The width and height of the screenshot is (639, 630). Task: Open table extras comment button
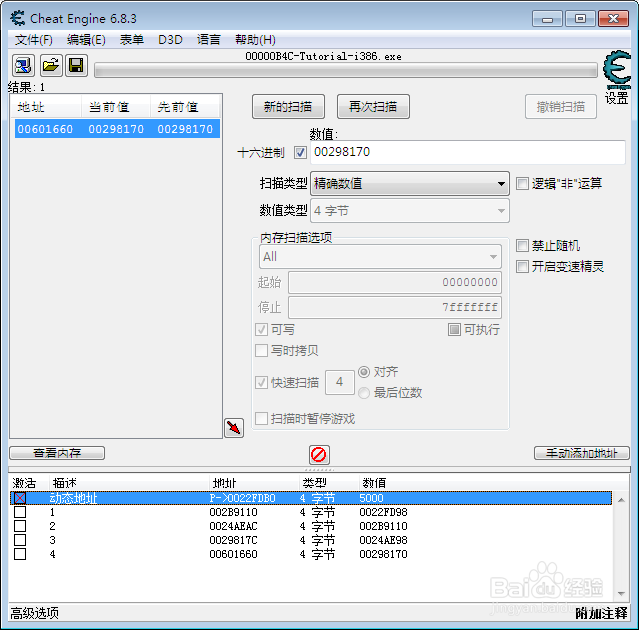(x=602, y=613)
